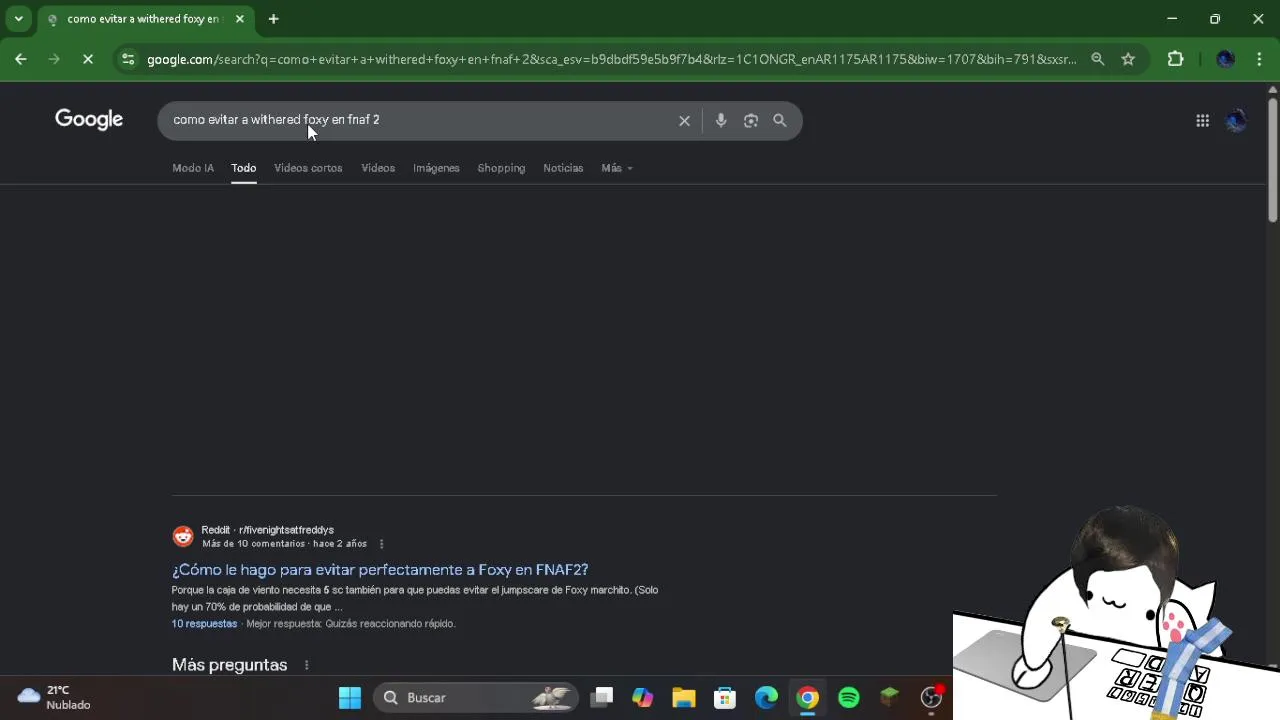Open the Google apps grid
Viewport: 1280px width, 720px height.
click(1202, 121)
